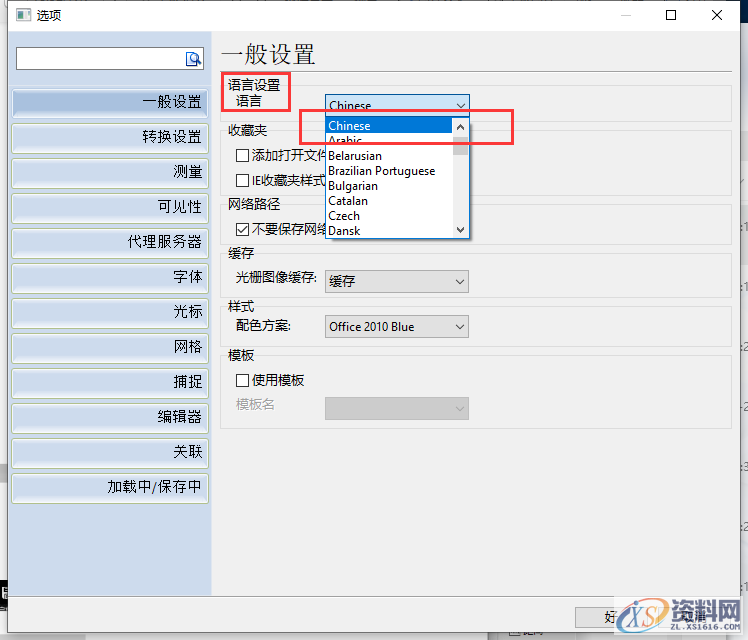Click language list scroll down arrow
The image size is (748, 640).
tap(460, 229)
